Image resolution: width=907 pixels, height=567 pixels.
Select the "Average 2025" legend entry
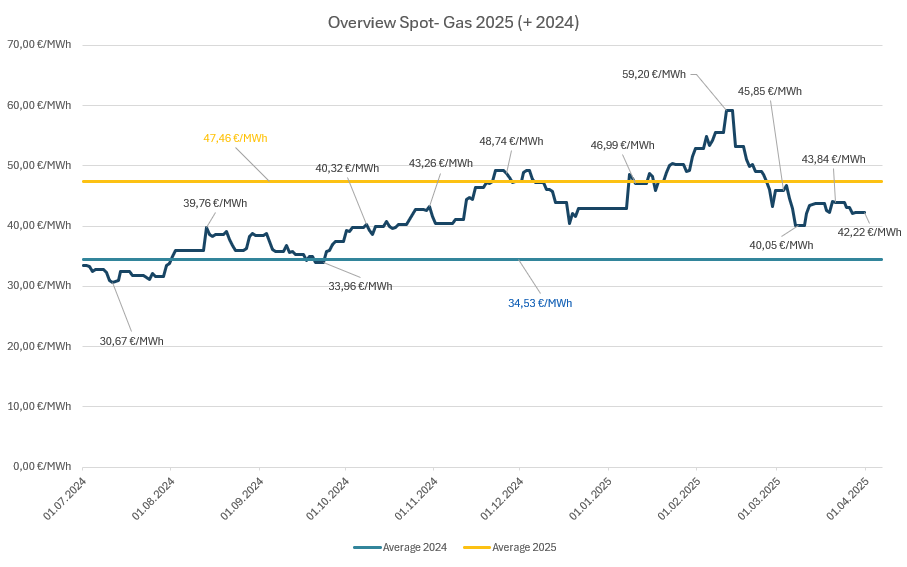[x=523, y=547]
